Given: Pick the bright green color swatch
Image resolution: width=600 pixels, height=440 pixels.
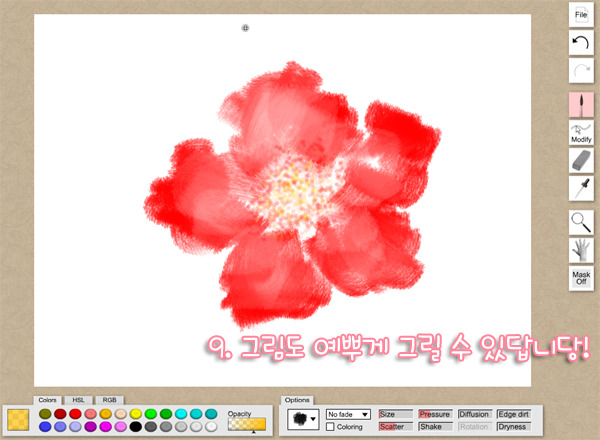Looking at the screenshot, I should [x=151, y=414].
